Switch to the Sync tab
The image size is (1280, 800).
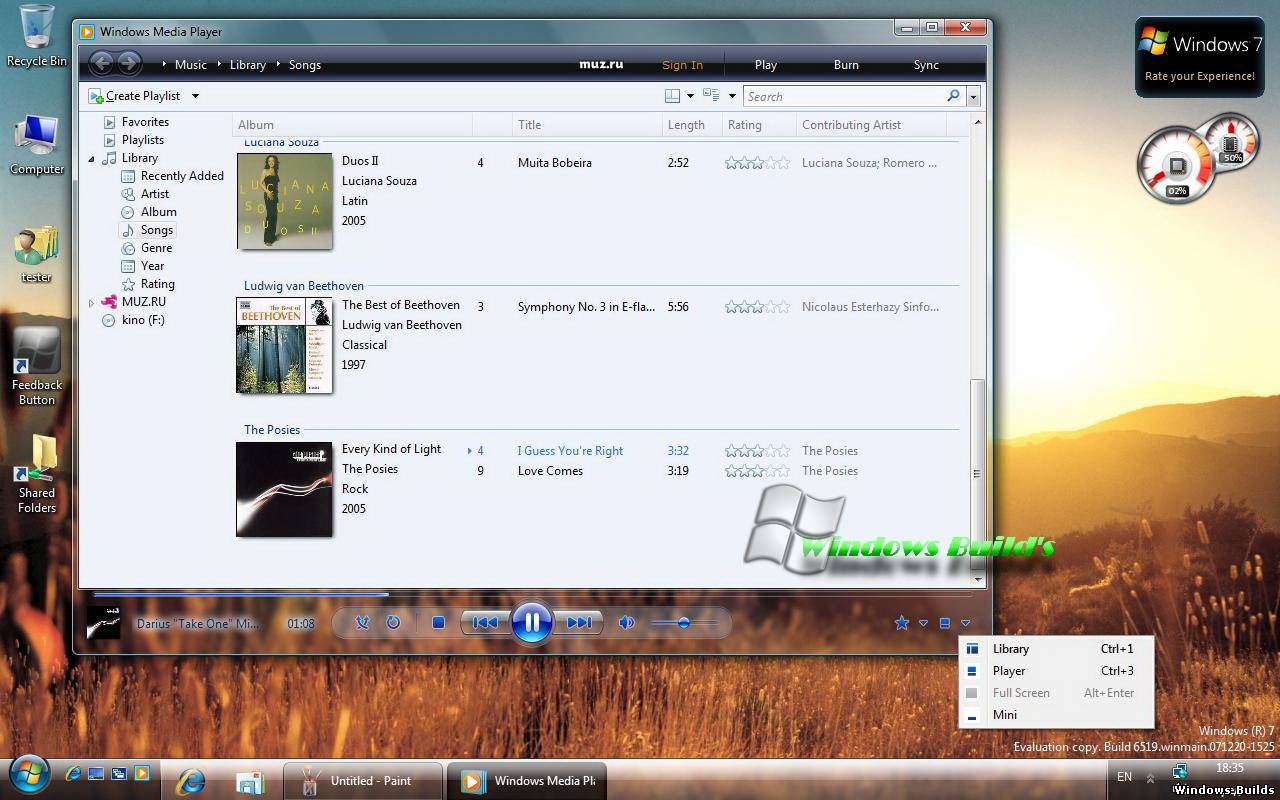[x=926, y=65]
